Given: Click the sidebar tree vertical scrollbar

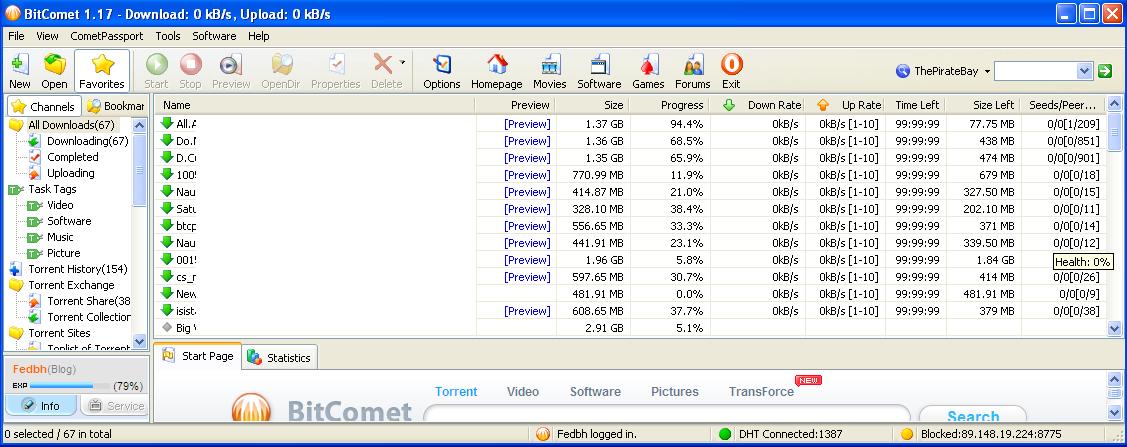Looking at the screenshot, I should point(139,234).
